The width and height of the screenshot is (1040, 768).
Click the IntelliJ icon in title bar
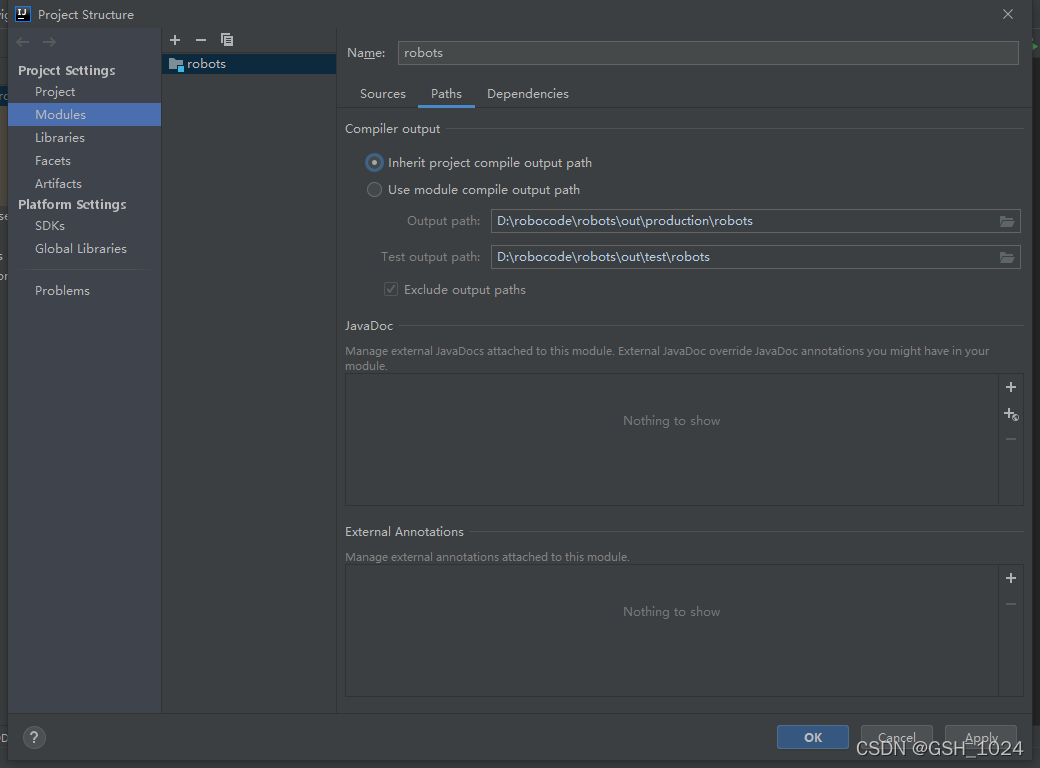tap(23, 14)
